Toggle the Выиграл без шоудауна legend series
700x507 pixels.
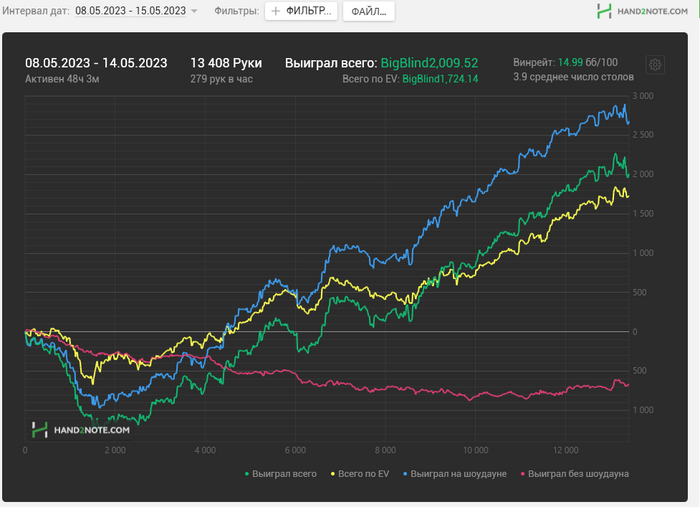pyautogui.click(x=575, y=474)
